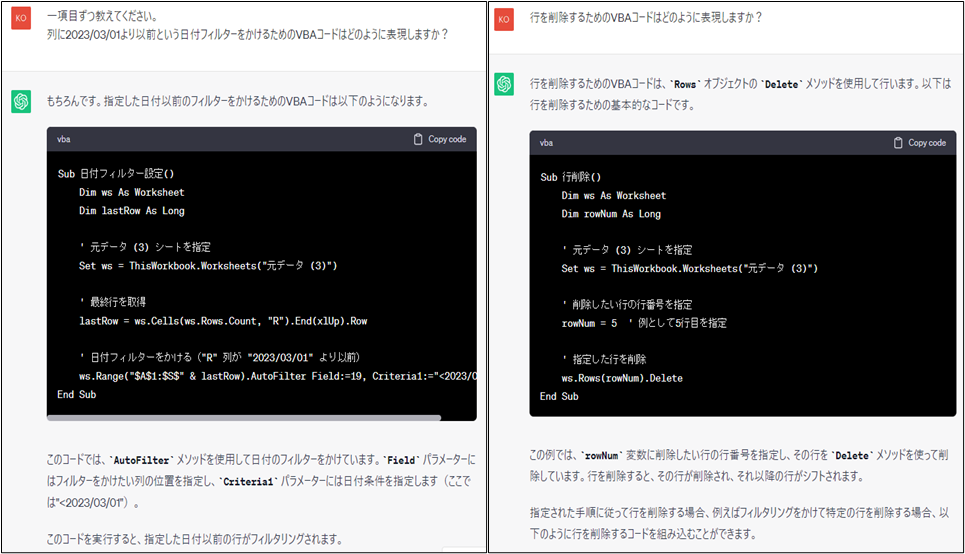Click clipboard icon in left code block header
The image size is (965, 554).
(418, 139)
